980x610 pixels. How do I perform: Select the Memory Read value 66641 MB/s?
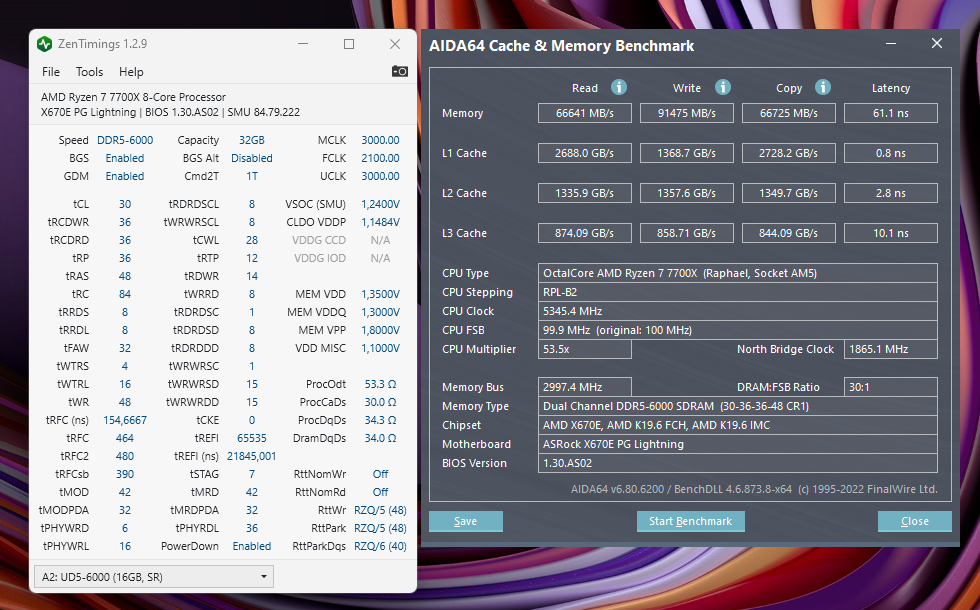(x=585, y=113)
